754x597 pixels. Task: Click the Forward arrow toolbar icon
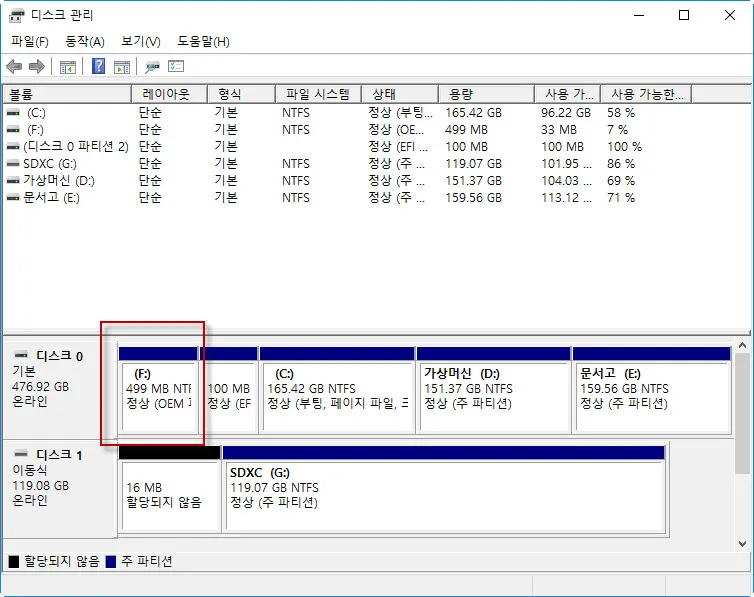click(x=37, y=66)
